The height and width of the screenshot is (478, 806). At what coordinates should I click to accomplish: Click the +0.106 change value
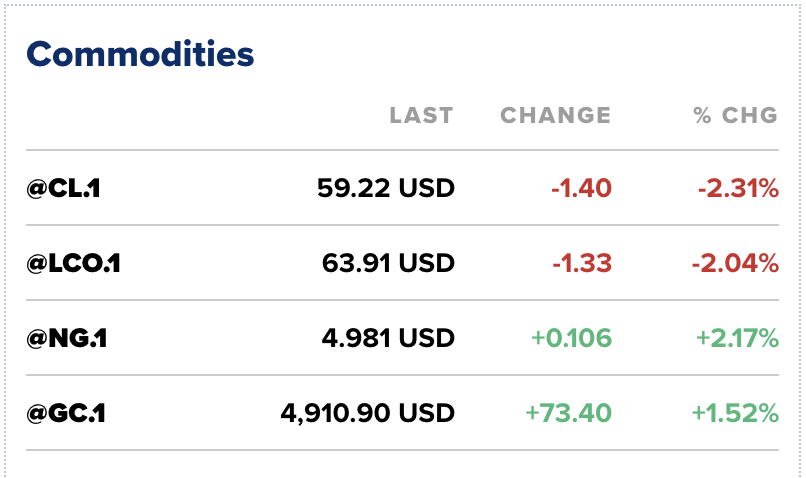571,338
